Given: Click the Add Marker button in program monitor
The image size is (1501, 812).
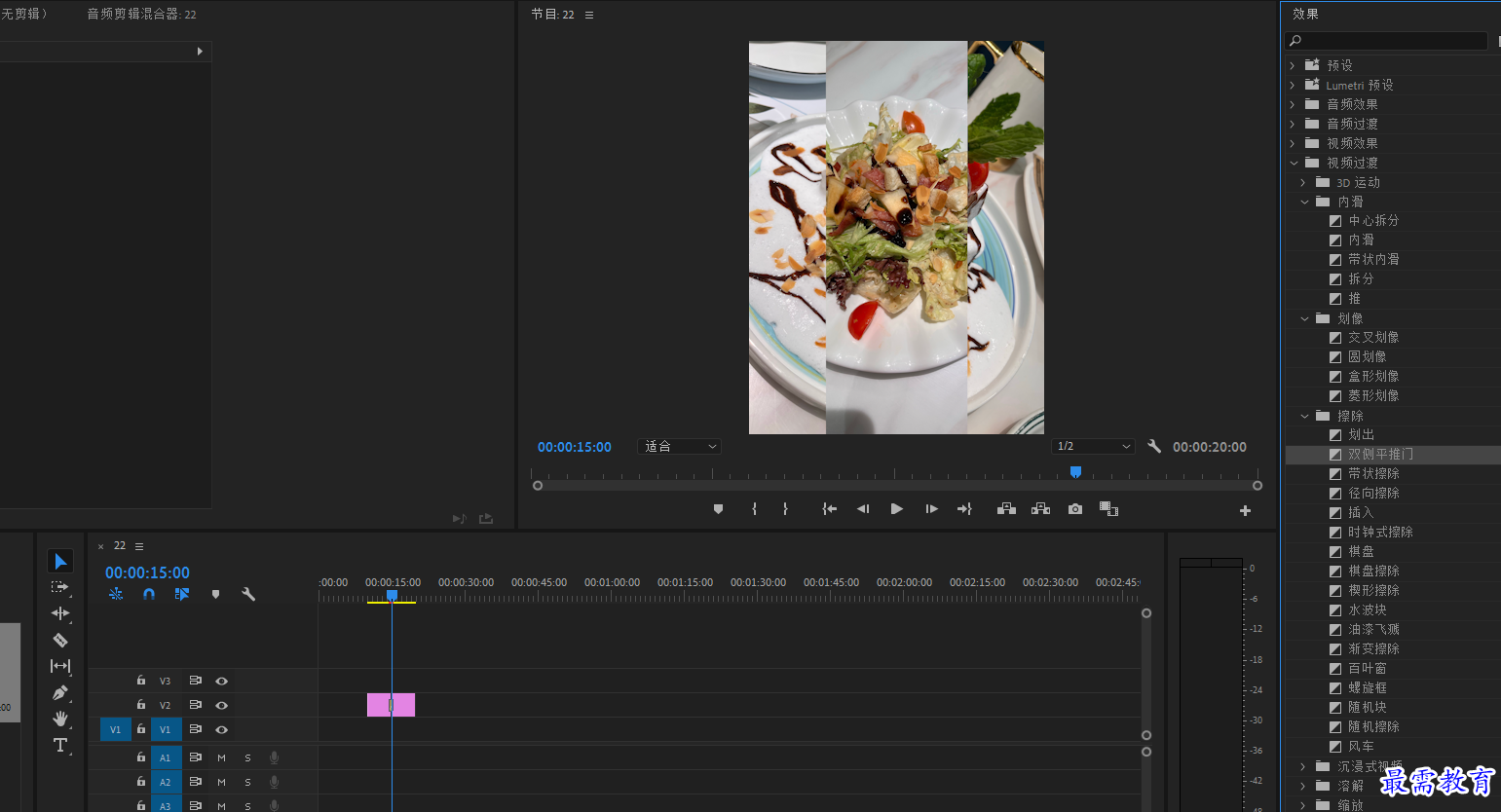Looking at the screenshot, I should (718, 509).
